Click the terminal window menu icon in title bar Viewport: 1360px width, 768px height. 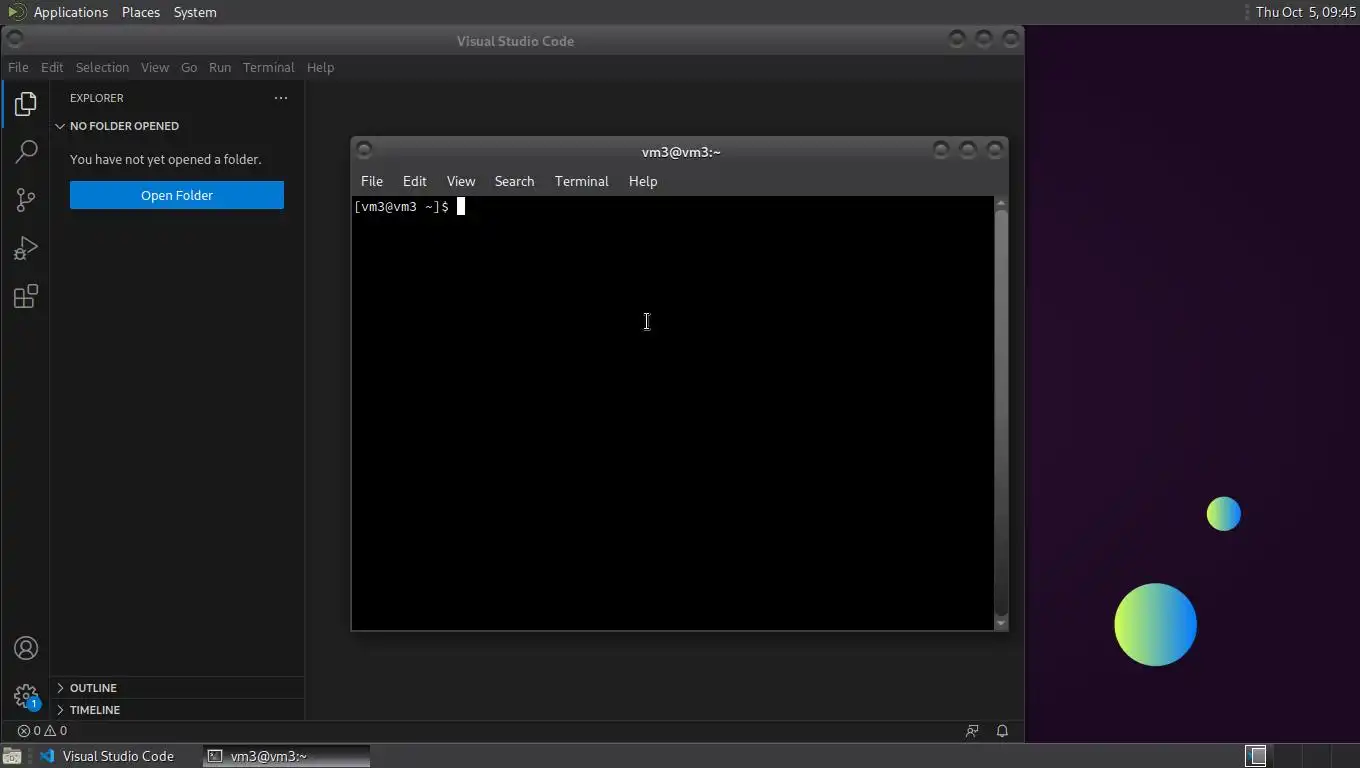364,150
